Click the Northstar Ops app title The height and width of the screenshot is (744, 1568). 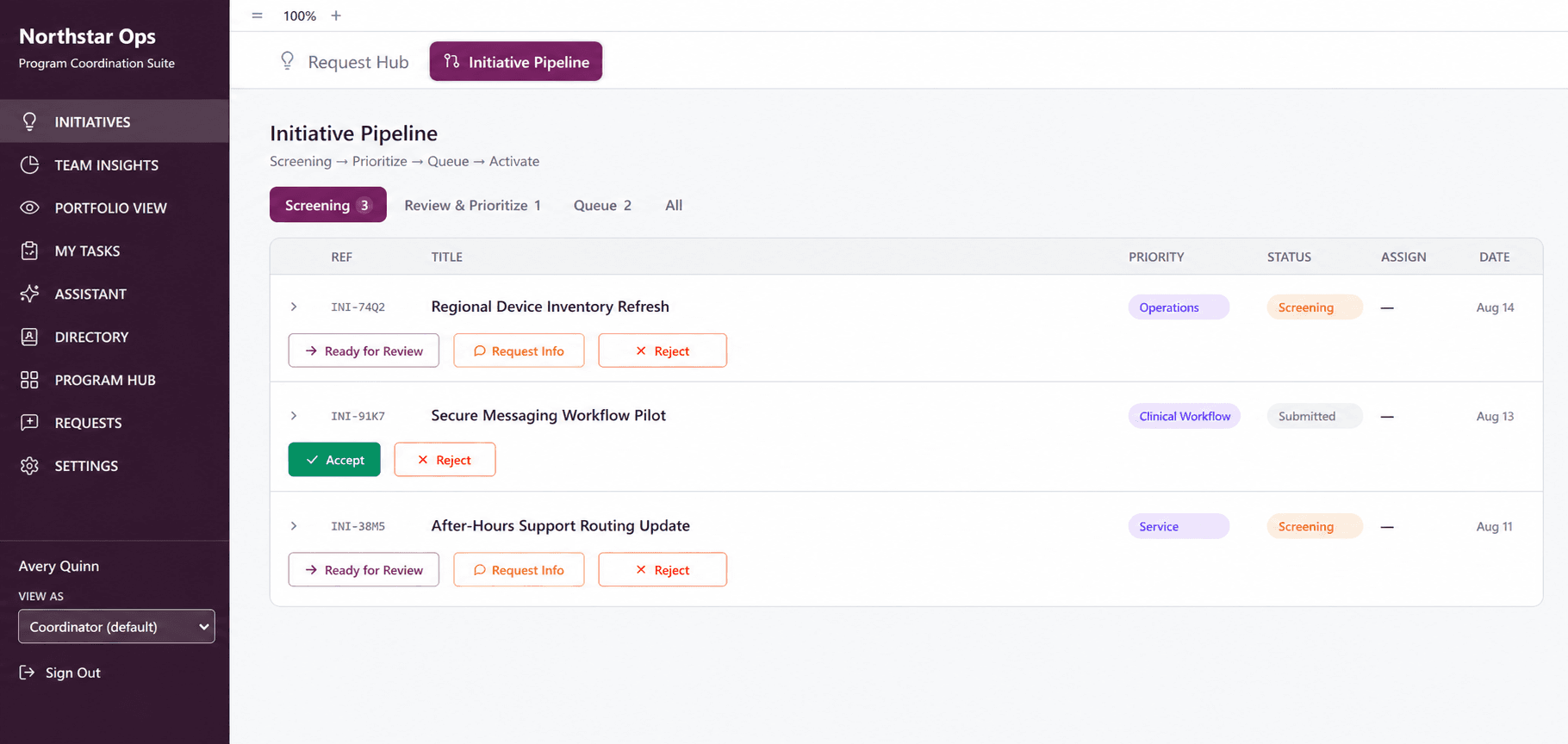click(x=87, y=36)
